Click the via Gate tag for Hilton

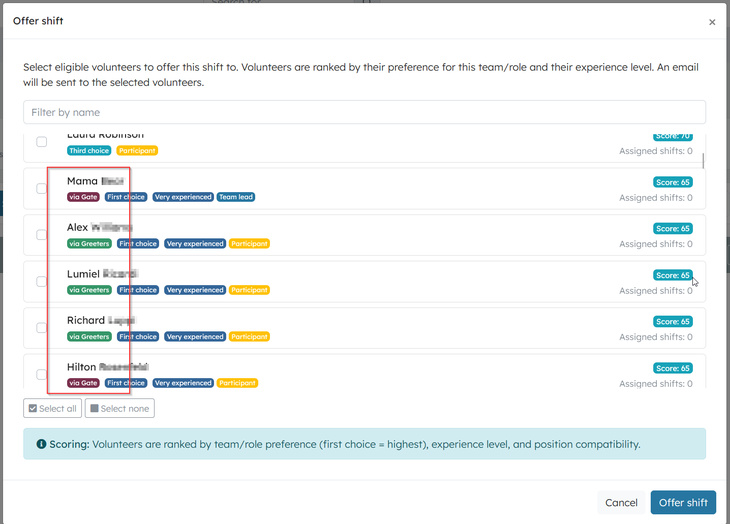pyautogui.click(x=83, y=383)
